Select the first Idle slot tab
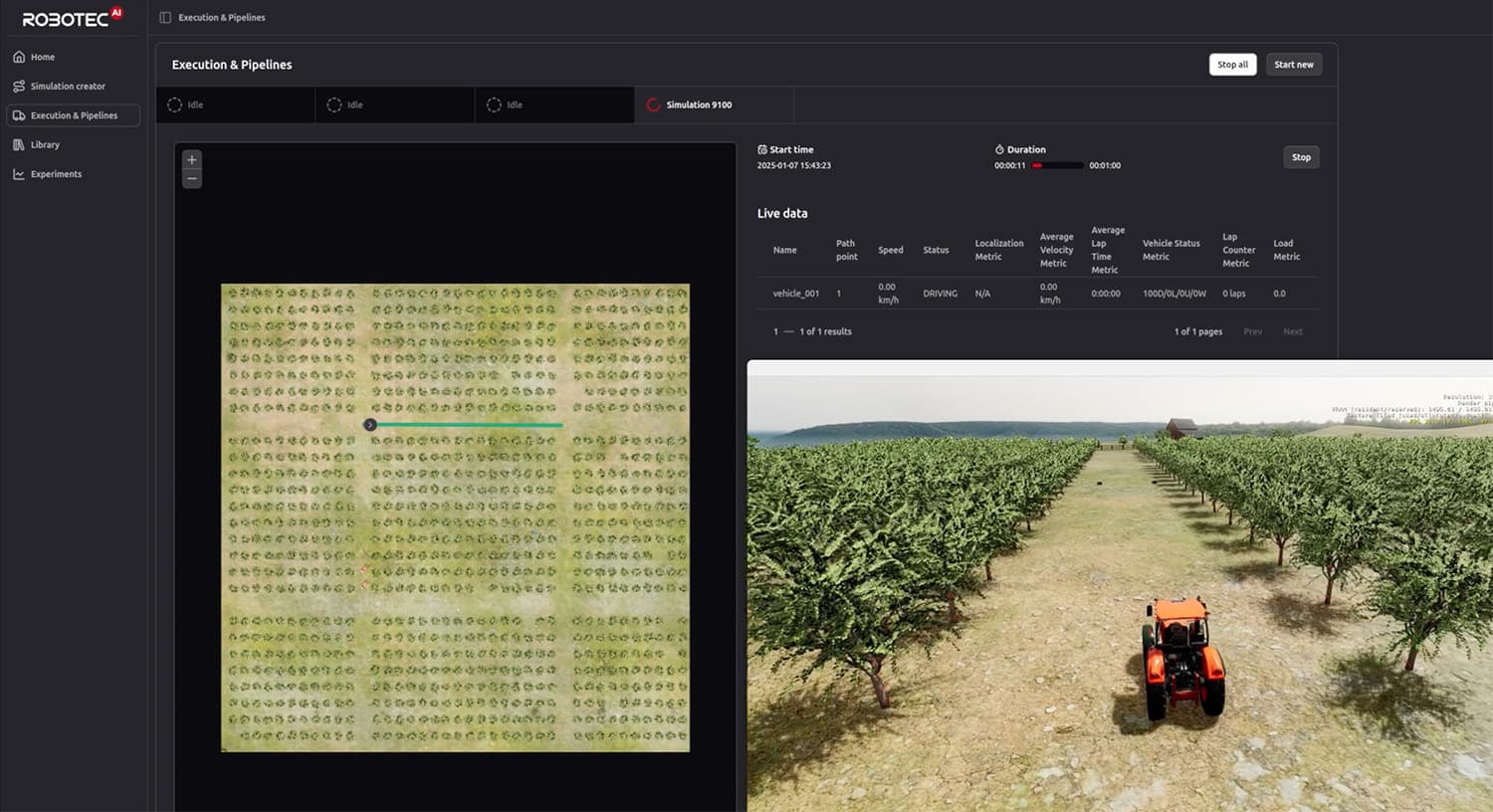Image resolution: width=1493 pixels, height=812 pixels. click(236, 104)
